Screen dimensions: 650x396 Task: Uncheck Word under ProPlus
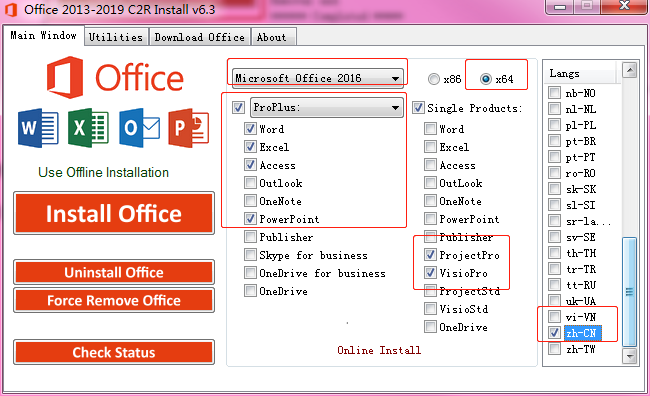point(250,129)
